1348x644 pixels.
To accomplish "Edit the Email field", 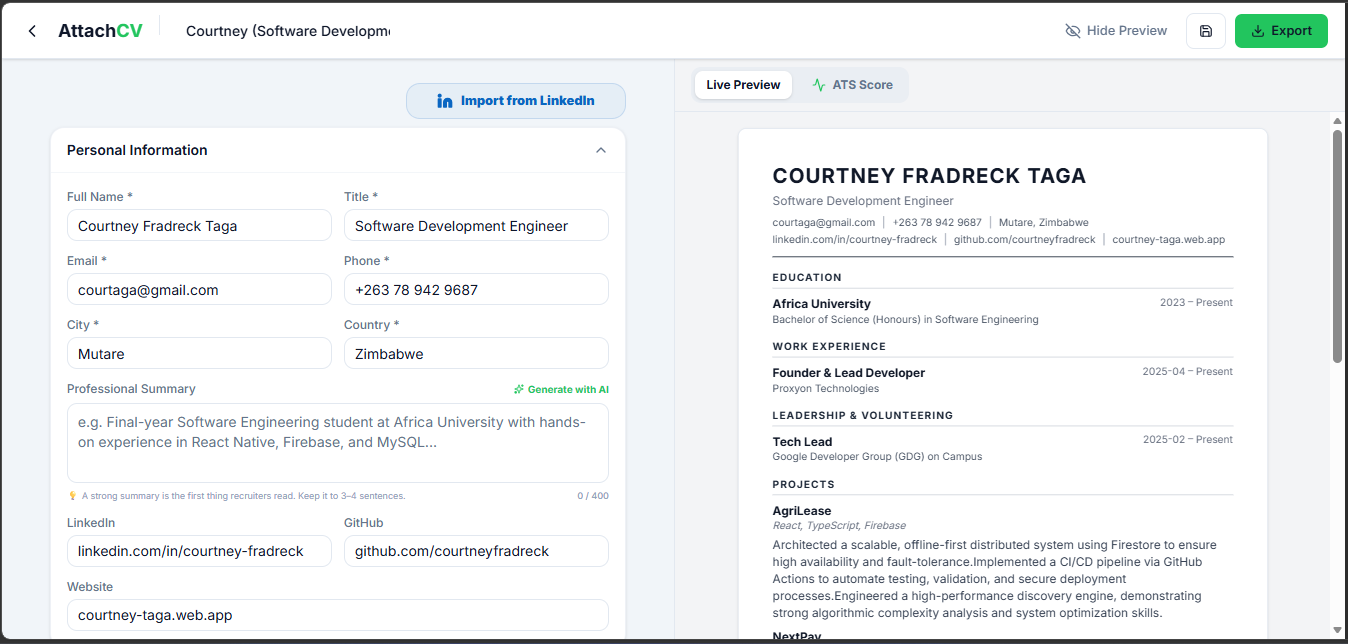I will tap(199, 290).
